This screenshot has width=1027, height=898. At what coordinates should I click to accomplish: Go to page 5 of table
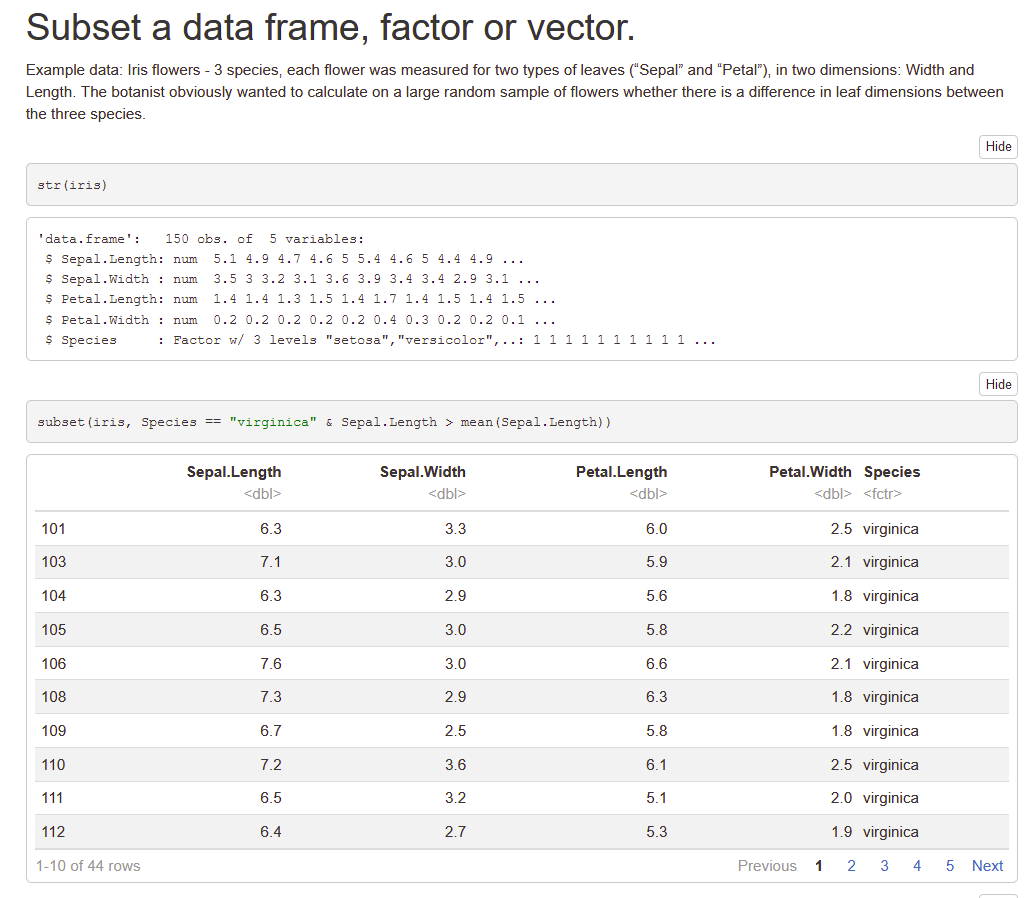tap(950, 866)
